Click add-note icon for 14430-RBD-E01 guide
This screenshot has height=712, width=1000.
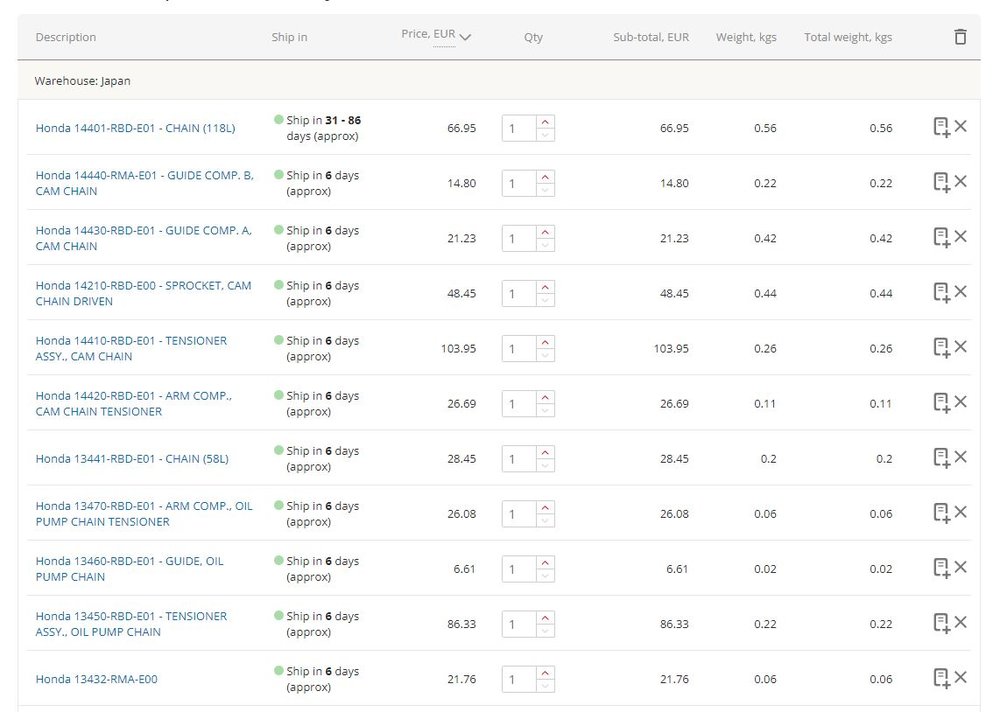(940, 237)
